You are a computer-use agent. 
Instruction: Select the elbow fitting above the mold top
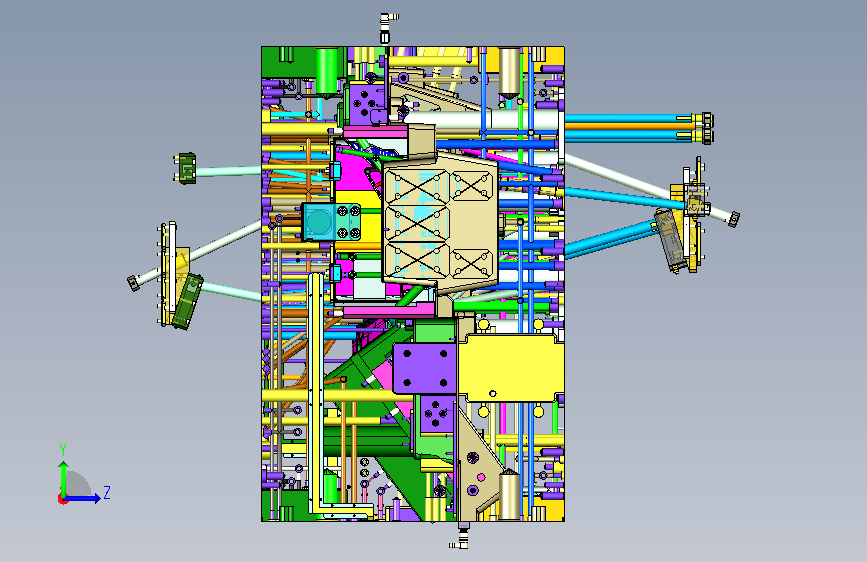(x=388, y=28)
